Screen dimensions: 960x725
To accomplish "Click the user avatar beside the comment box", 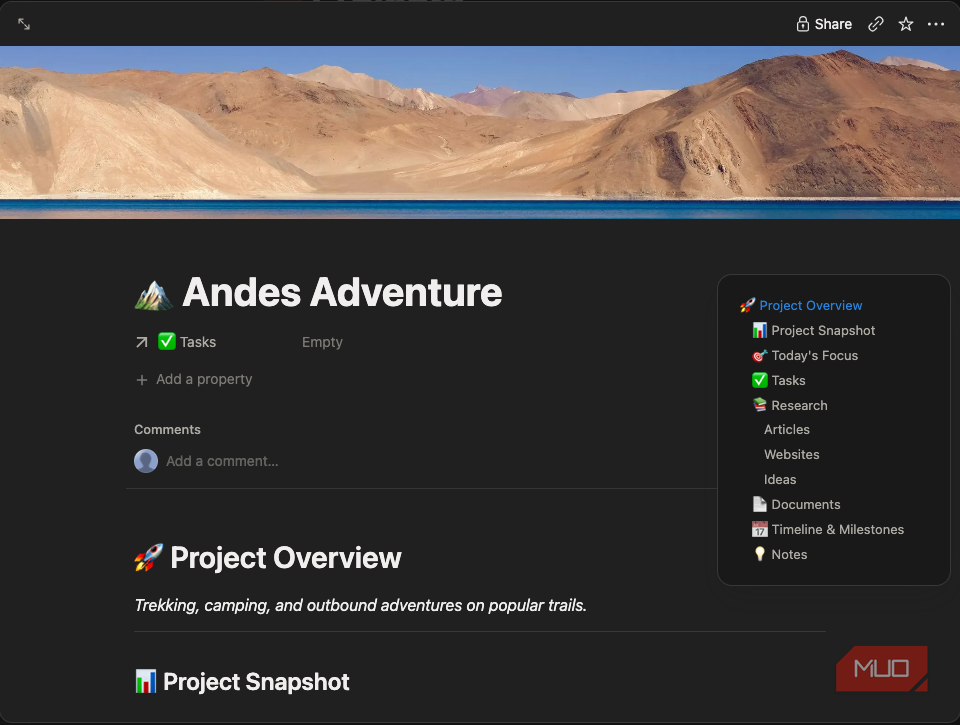I will (x=146, y=461).
